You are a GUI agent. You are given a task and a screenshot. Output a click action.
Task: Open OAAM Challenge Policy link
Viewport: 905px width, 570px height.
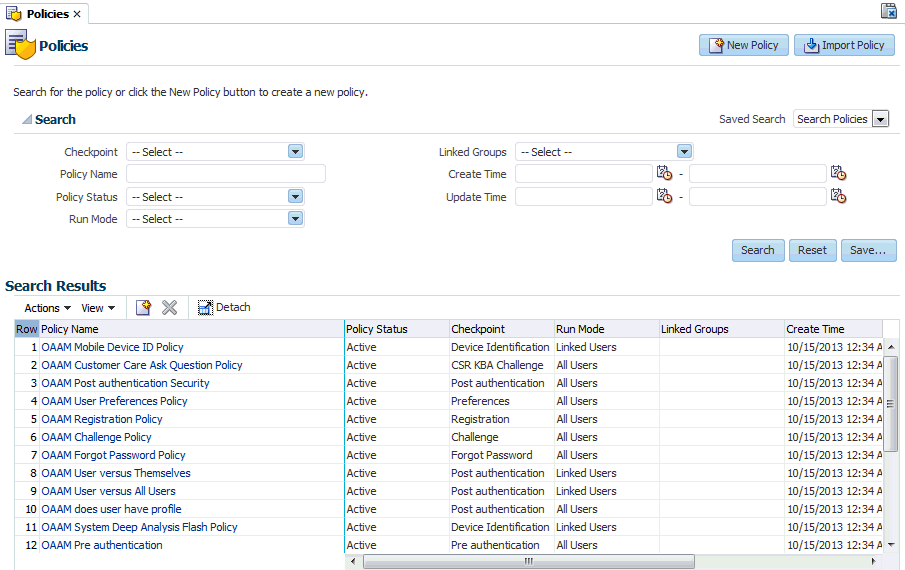coord(96,437)
